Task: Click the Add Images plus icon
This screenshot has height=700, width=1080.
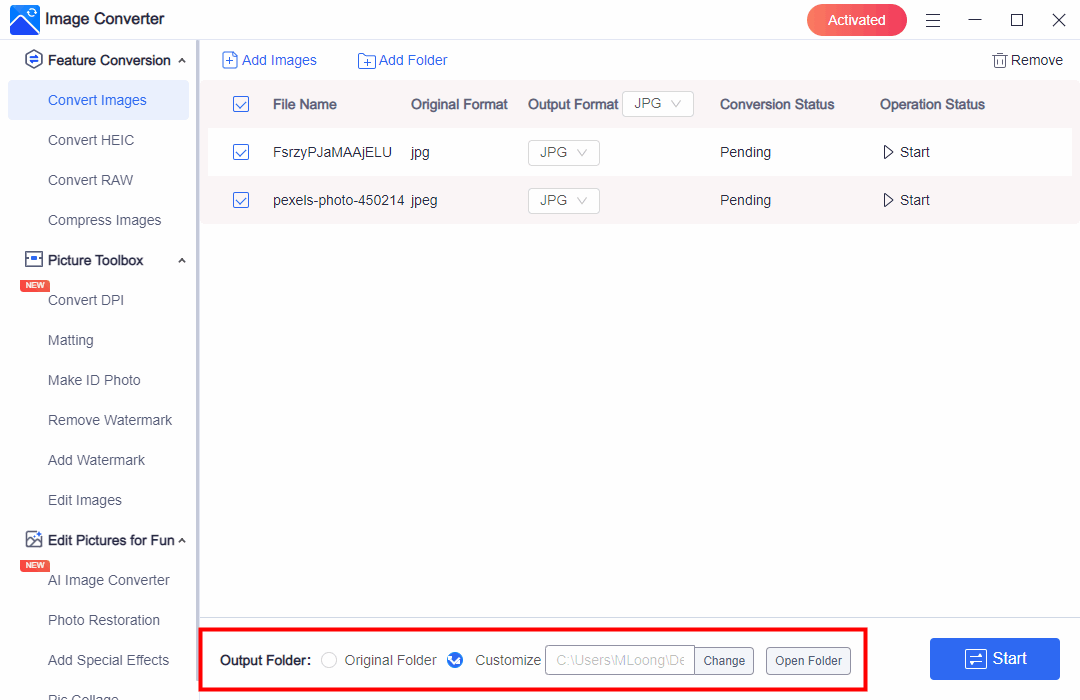Action: (230, 61)
